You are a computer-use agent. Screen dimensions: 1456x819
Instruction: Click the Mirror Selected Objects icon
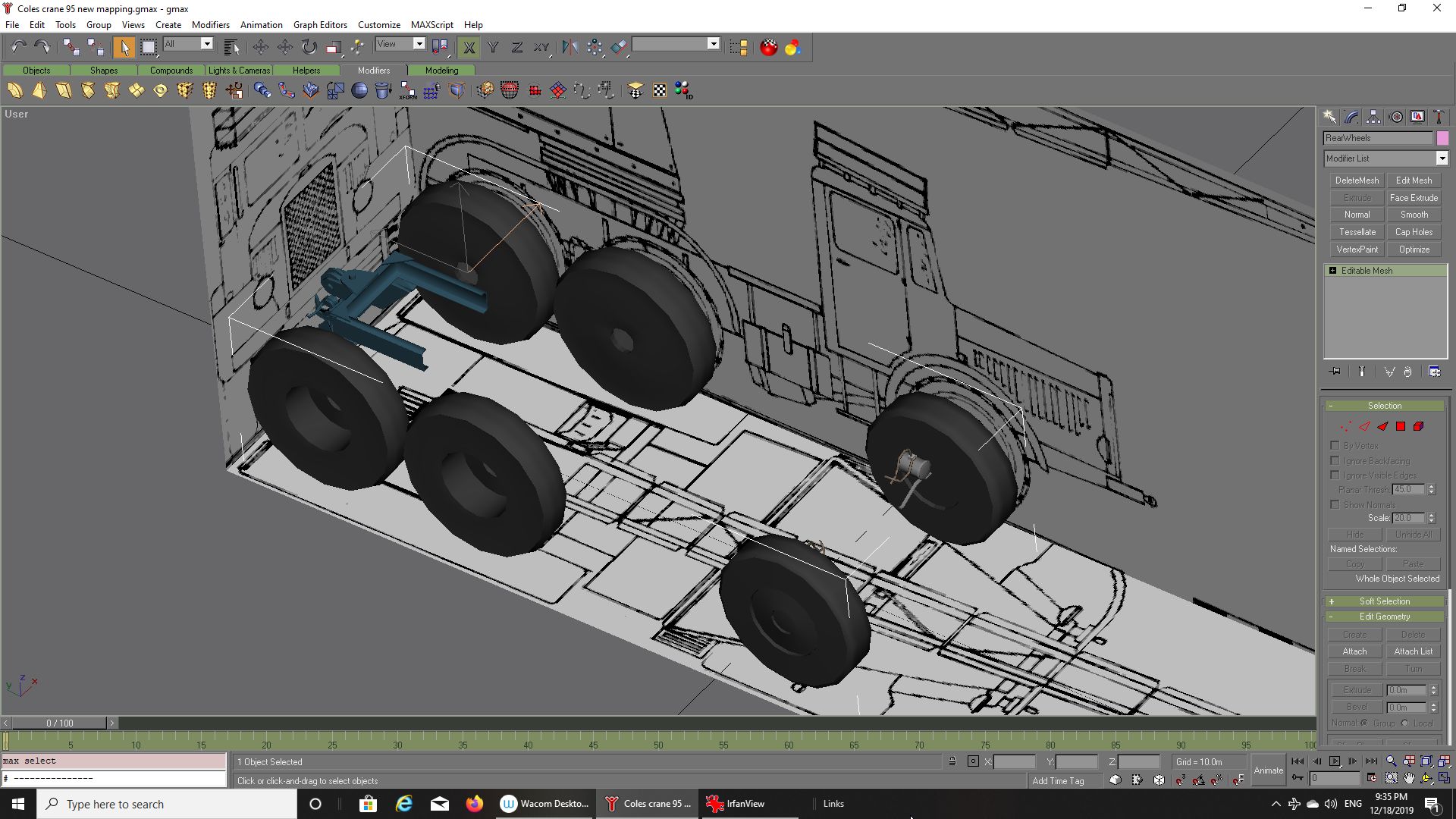pos(570,48)
